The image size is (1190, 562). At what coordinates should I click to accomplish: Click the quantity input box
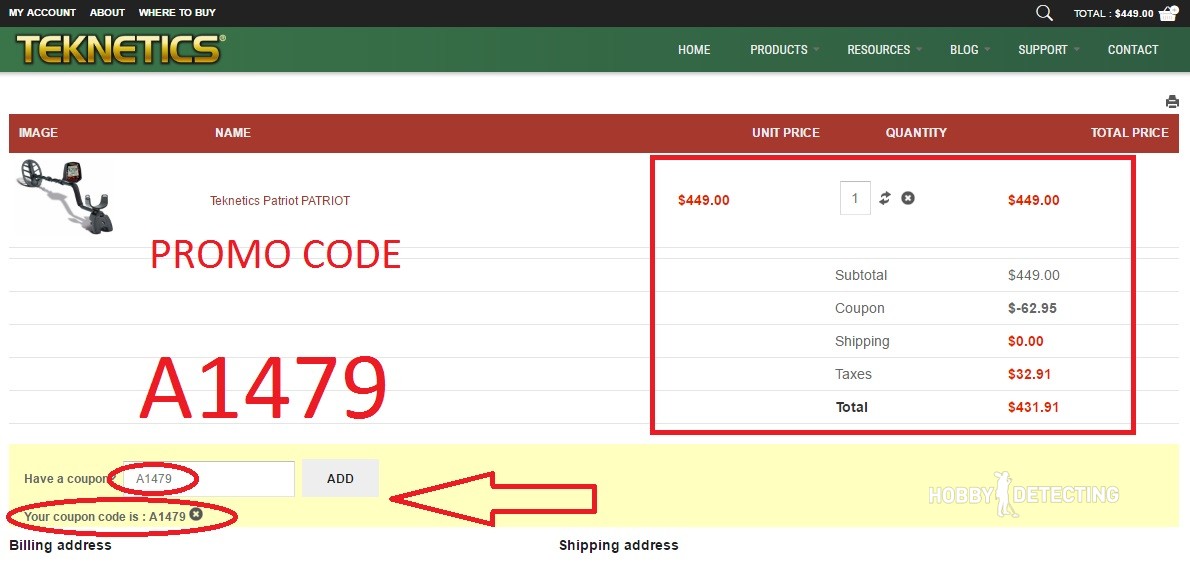click(x=855, y=198)
